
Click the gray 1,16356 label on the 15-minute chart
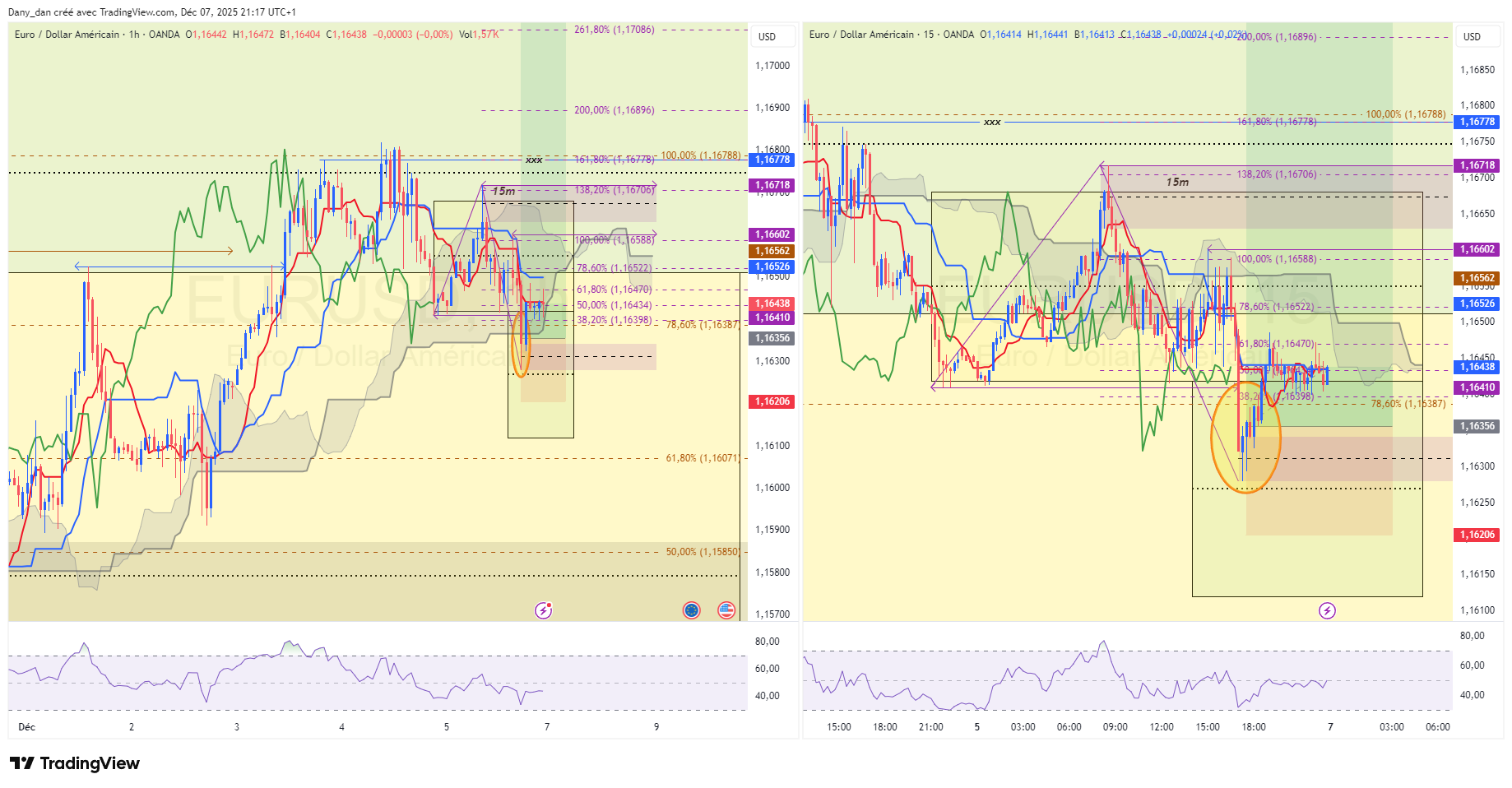(1477, 426)
